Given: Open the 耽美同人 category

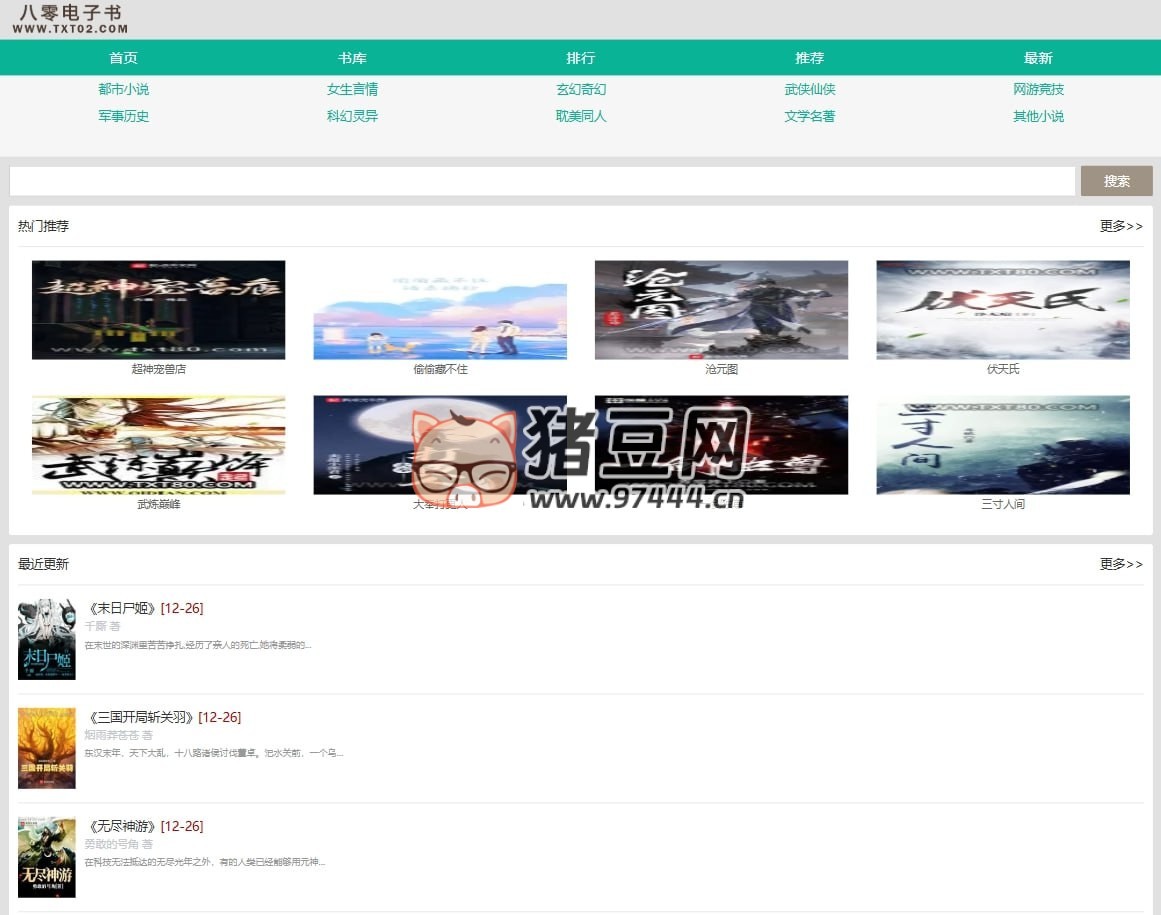Looking at the screenshot, I should pyautogui.click(x=581, y=116).
